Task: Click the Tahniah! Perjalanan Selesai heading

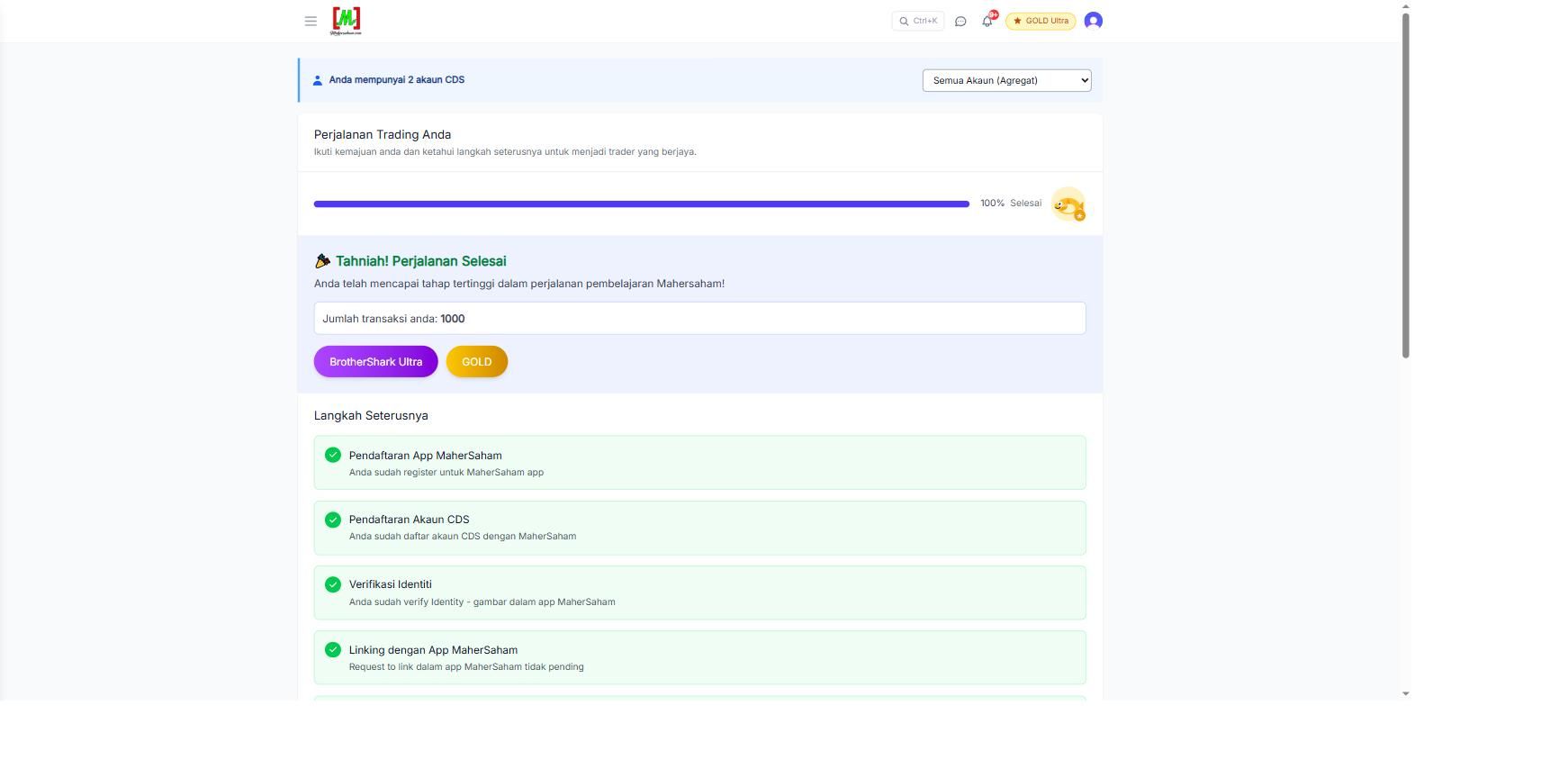Action: pyautogui.click(x=421, y=261)
